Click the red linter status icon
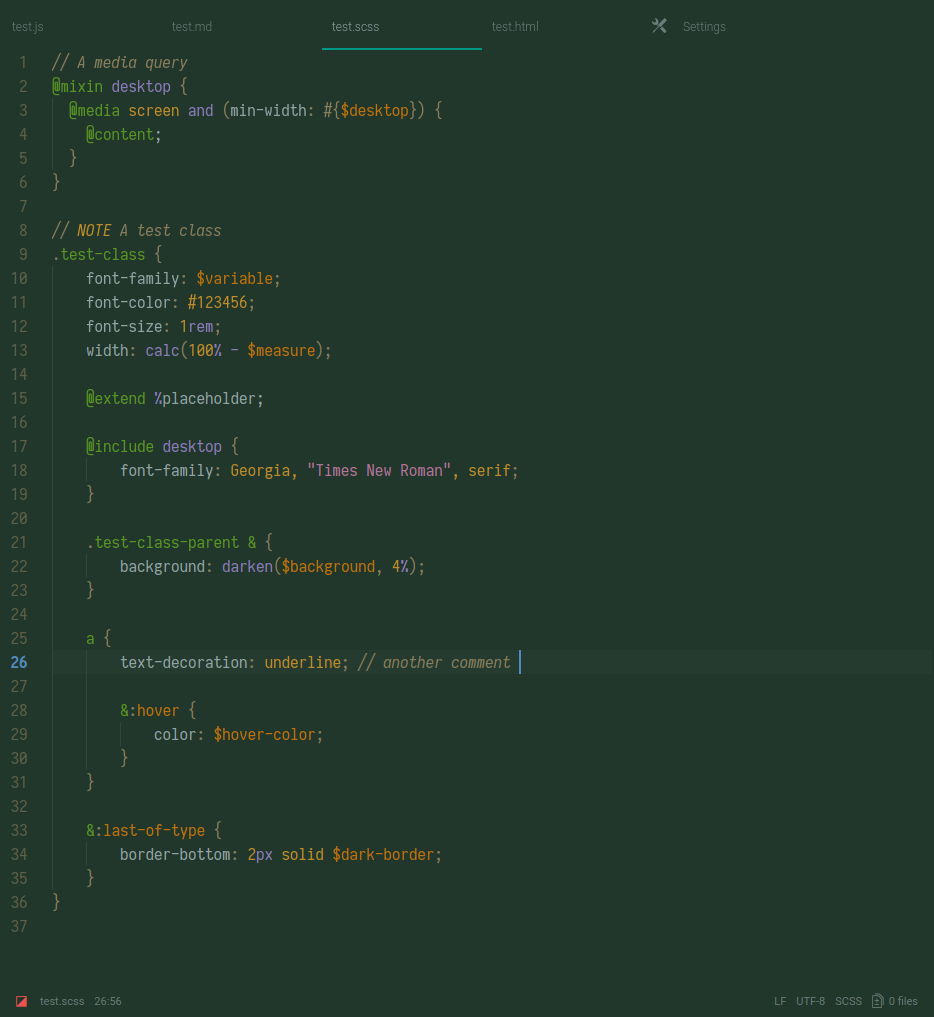Viewport: 934px width, 1017px height. coord(21,1001)
